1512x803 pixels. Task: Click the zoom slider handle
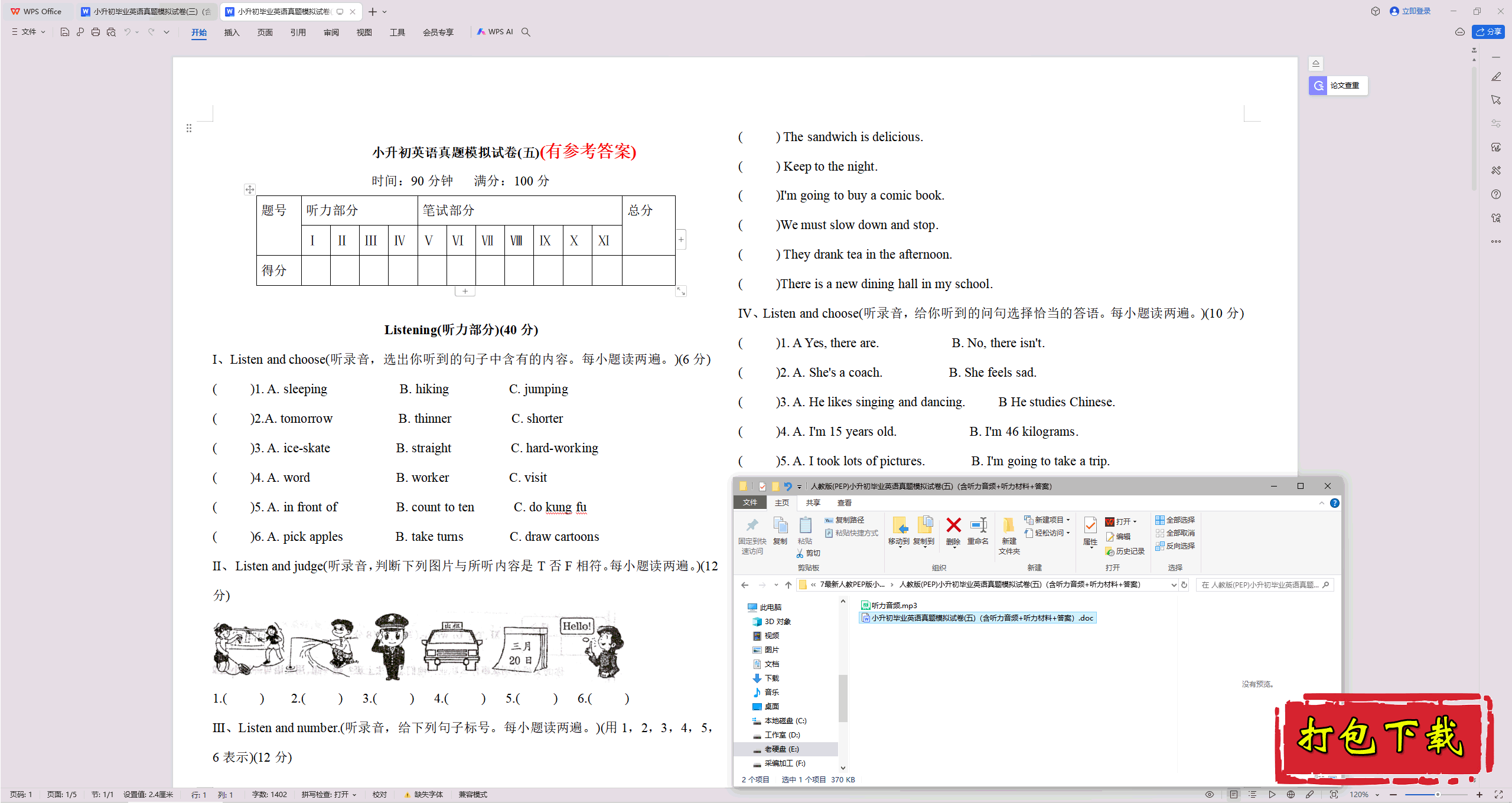[1438, 795]
